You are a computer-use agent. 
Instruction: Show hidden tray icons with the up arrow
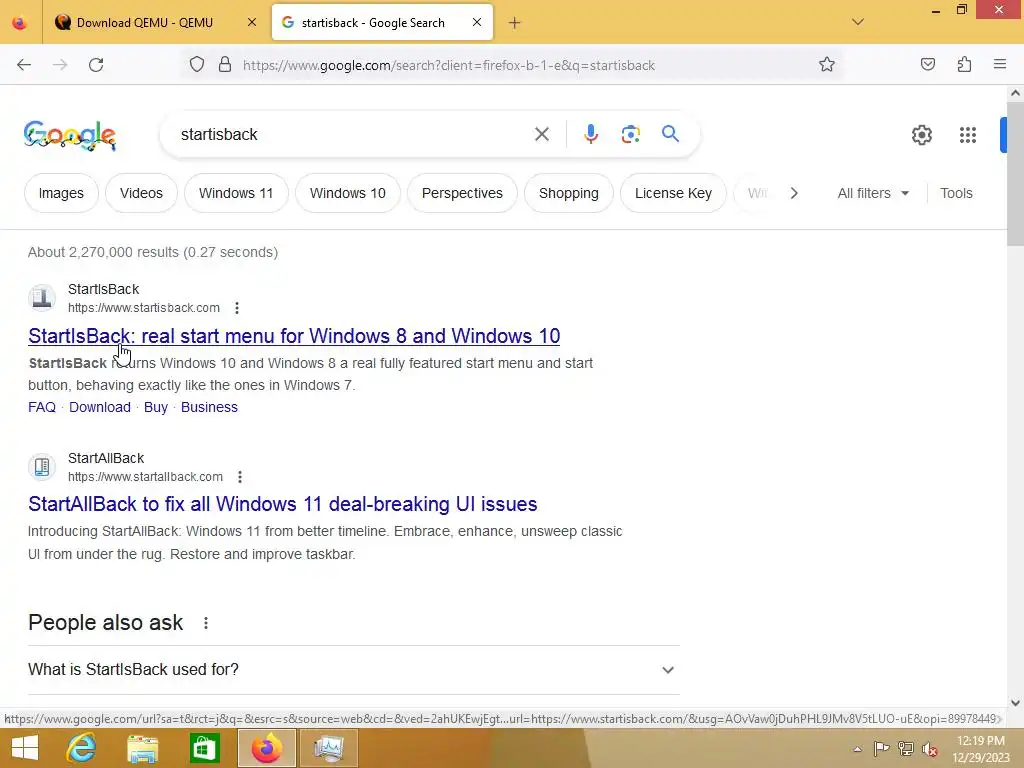point(857,749)
